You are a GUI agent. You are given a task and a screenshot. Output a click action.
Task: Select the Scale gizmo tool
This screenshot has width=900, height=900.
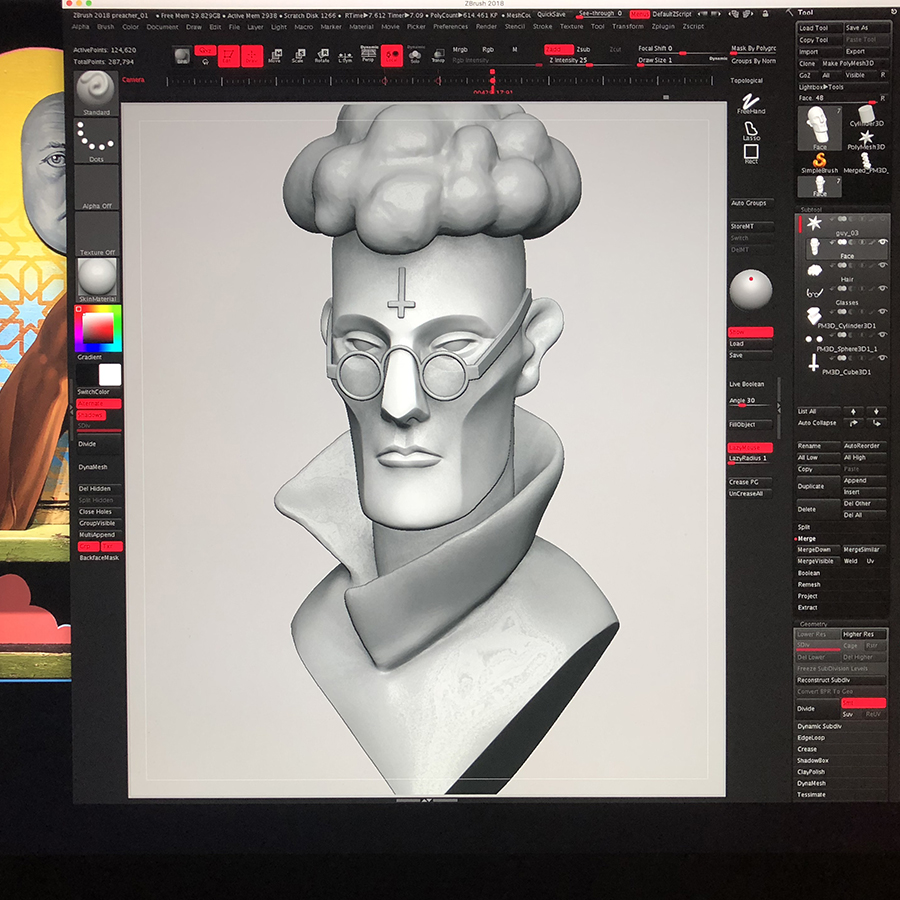point(298,56)
